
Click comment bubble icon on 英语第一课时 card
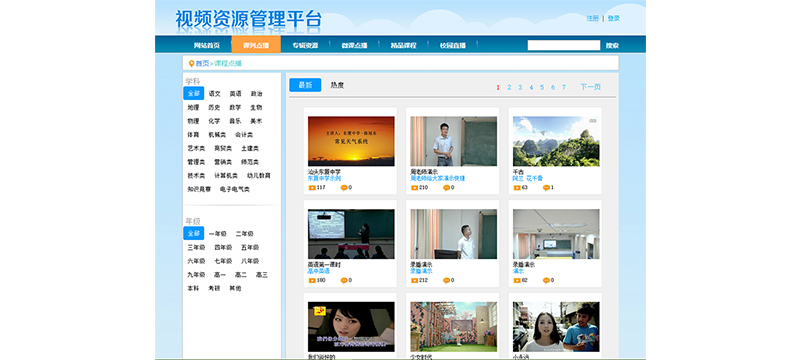coord(344,280)
